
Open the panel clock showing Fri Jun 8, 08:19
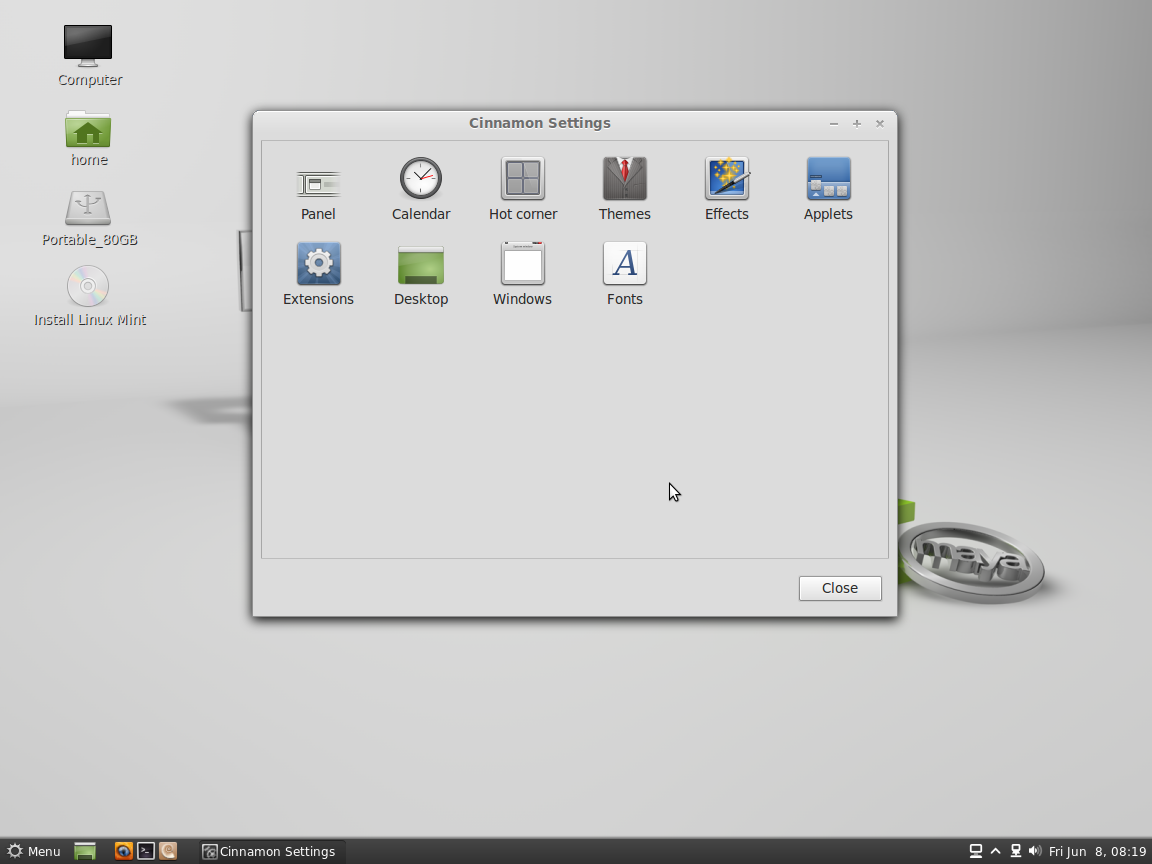[x=1098, y=851]
